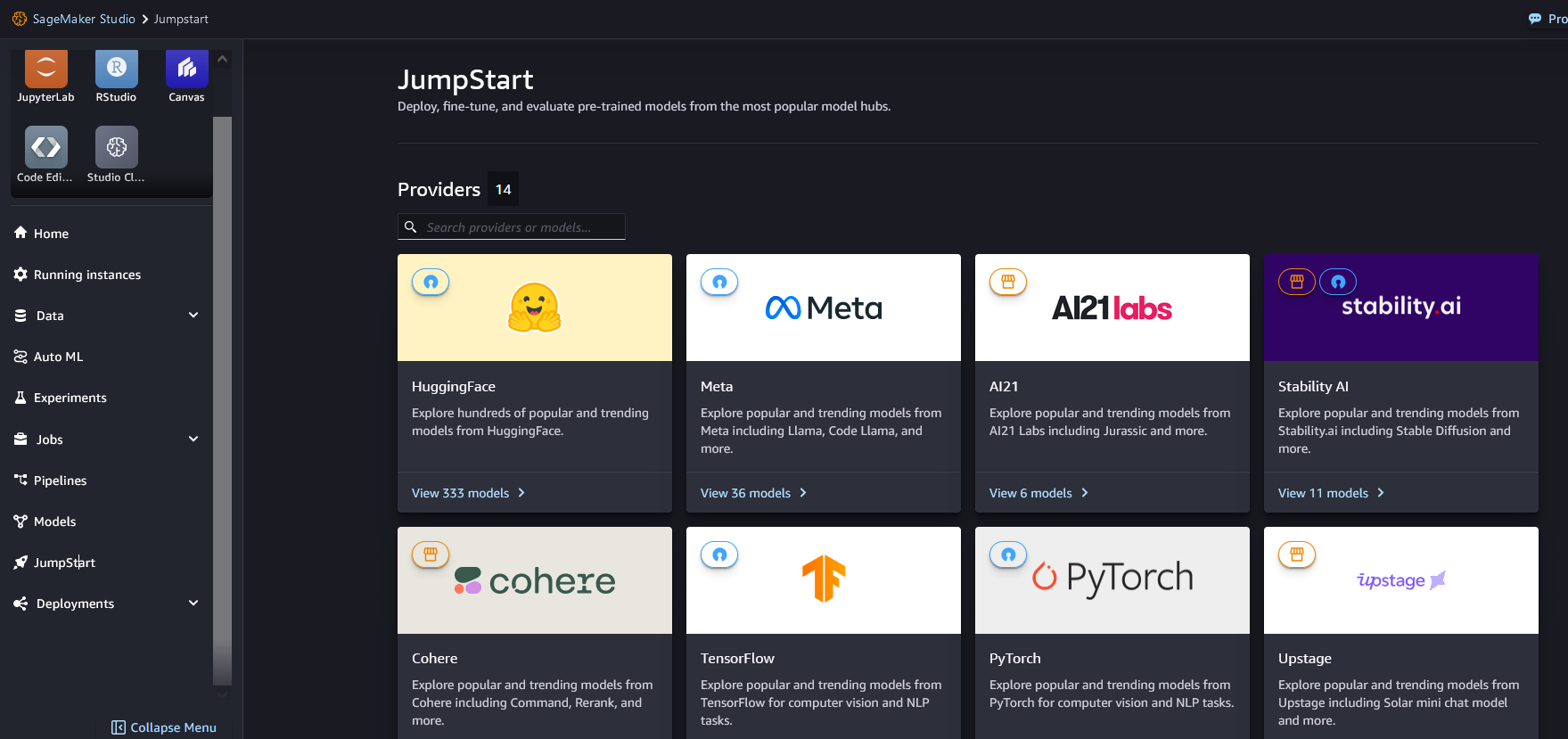Click SageMaker Studio breadcrumb link

point(84,19)
